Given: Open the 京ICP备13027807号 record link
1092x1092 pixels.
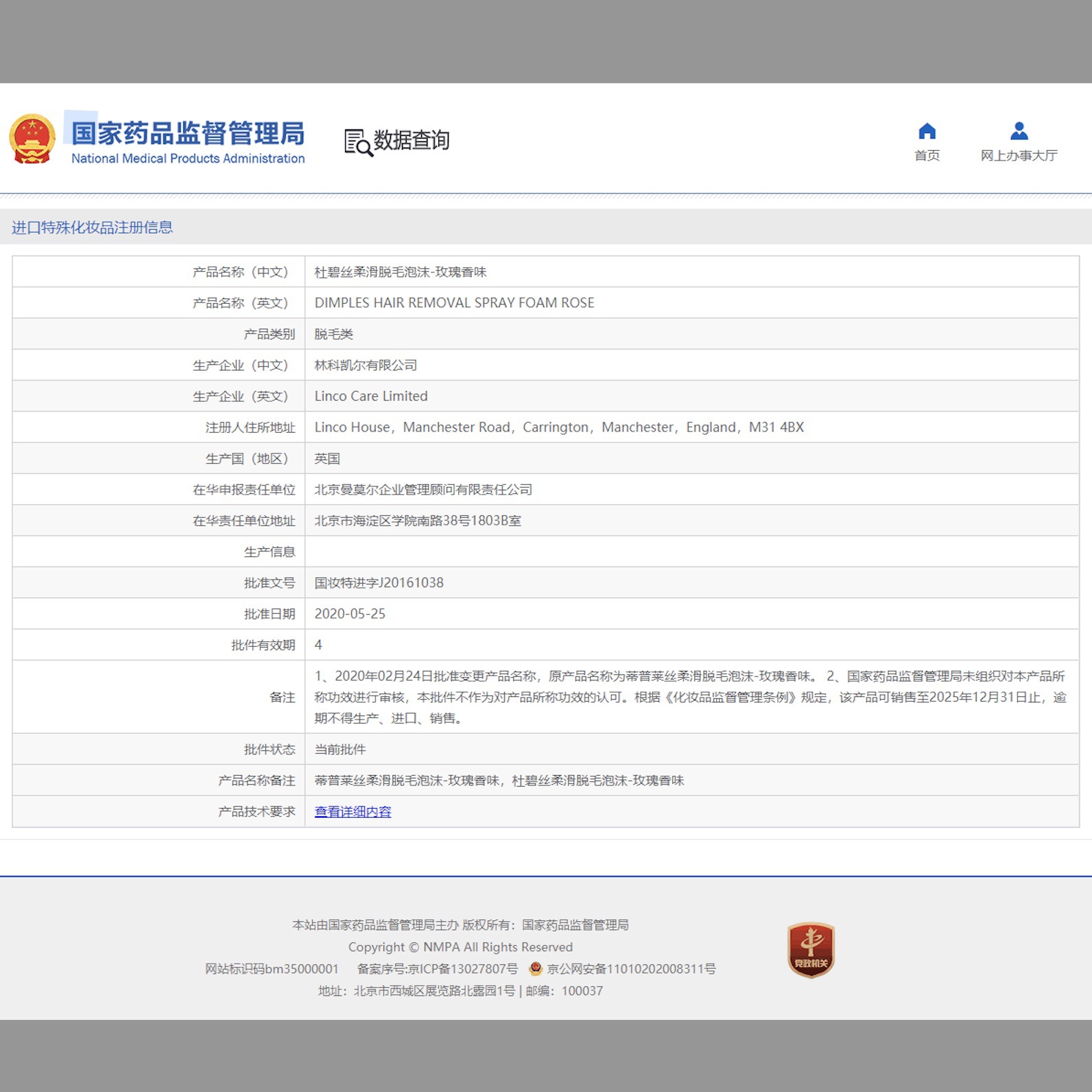Looking at the screenshot, I should click(x=438, y=969).
